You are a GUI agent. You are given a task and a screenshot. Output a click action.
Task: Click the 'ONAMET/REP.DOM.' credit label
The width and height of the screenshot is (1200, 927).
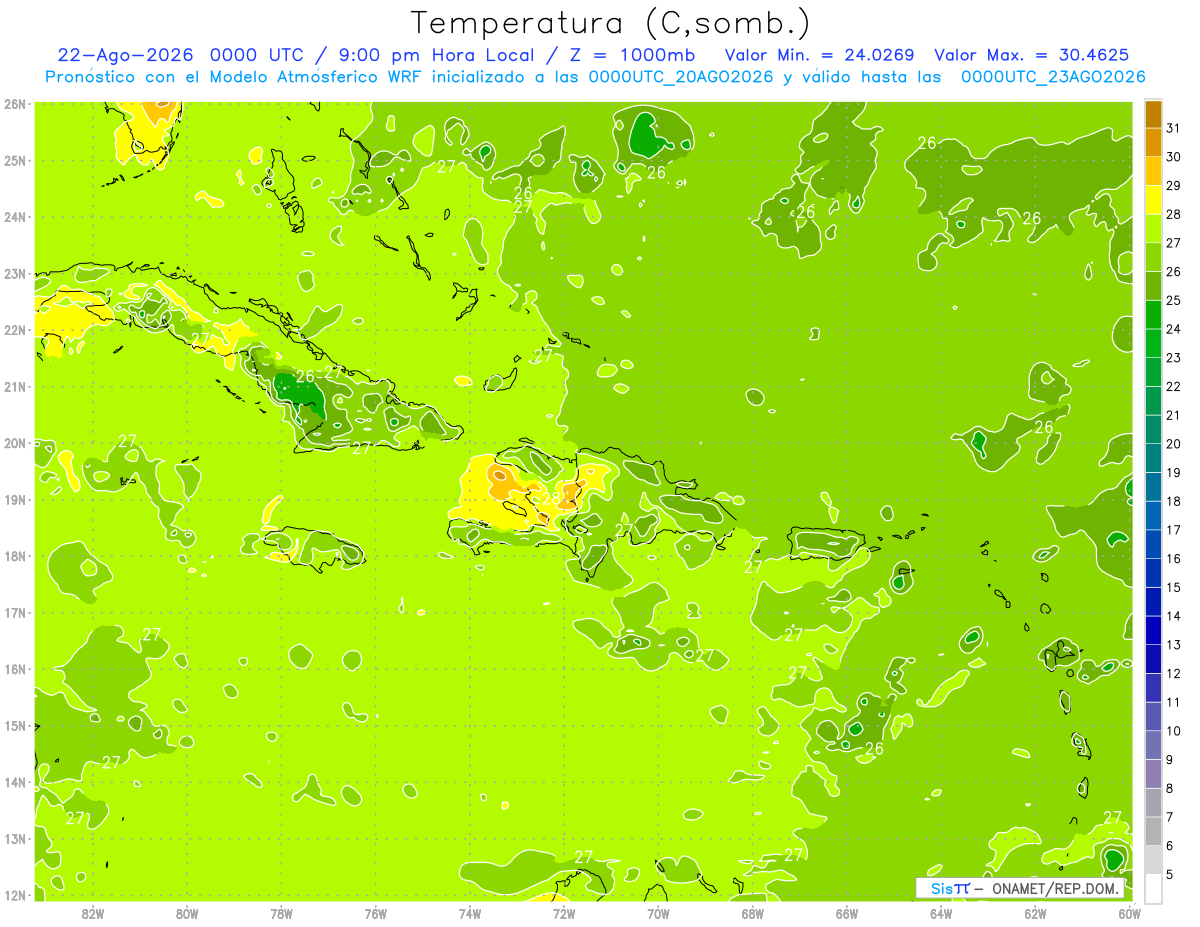coord(1054,888)
